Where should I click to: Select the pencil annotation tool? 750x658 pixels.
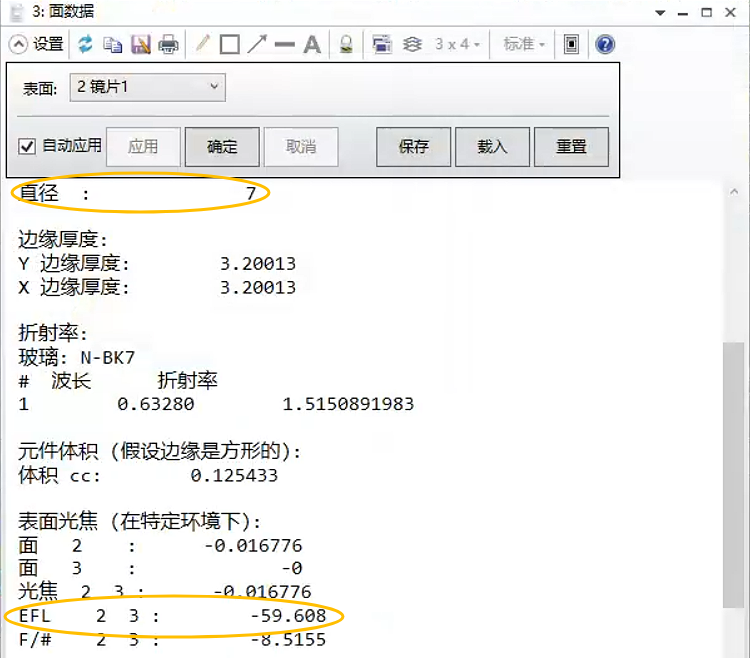(x=203, y=44)
